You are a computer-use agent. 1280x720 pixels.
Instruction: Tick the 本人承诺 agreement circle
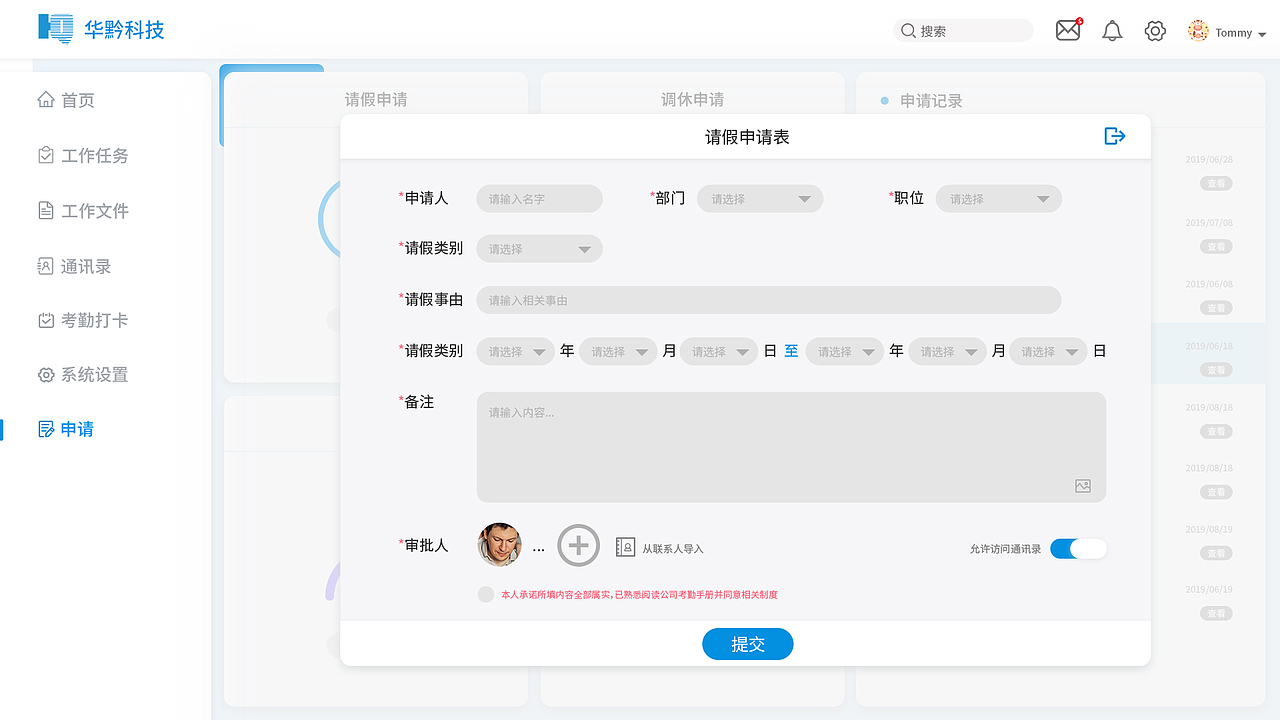(x=486, y=594)
